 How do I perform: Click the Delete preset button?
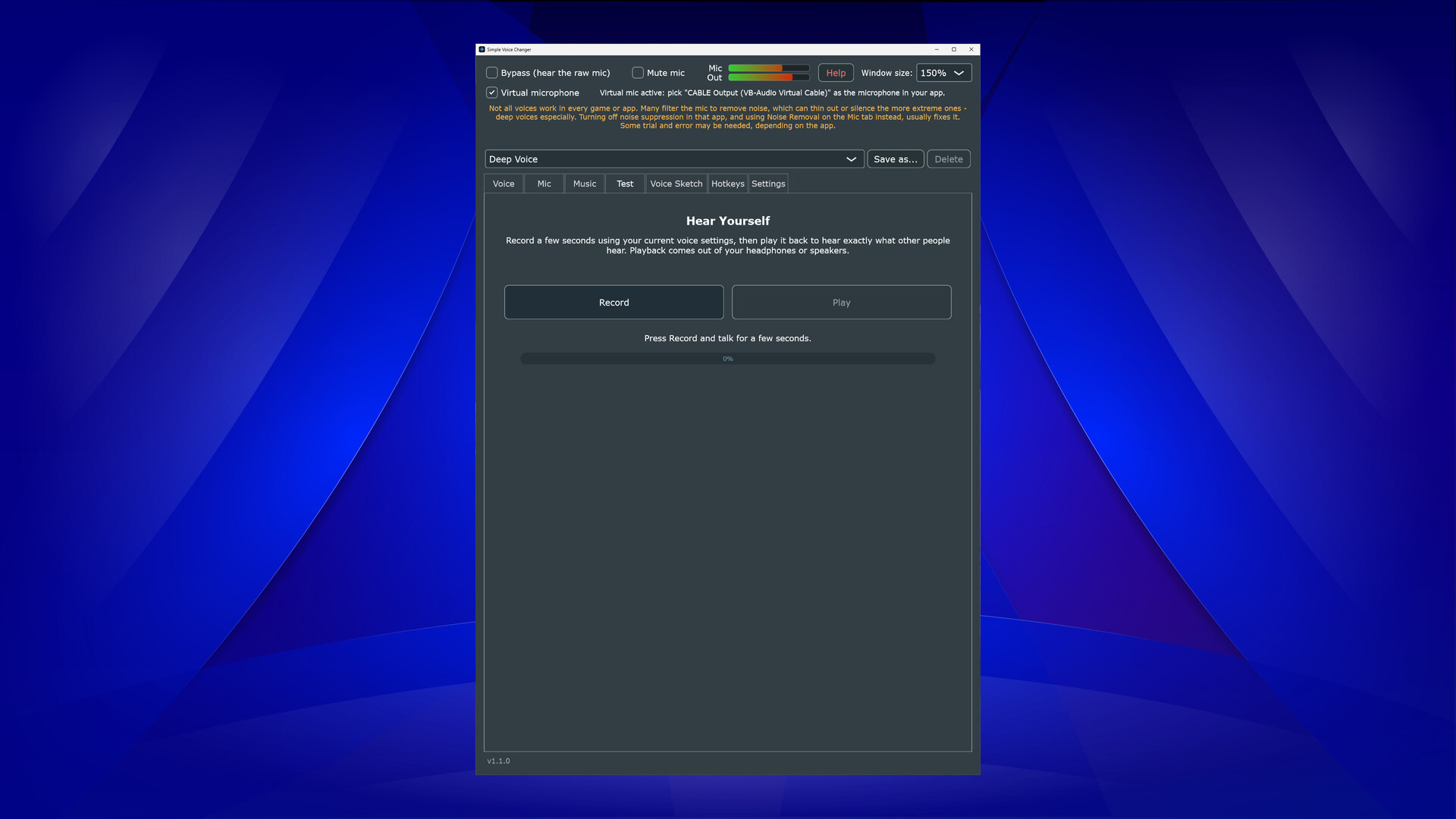click(x=949, y=159)
